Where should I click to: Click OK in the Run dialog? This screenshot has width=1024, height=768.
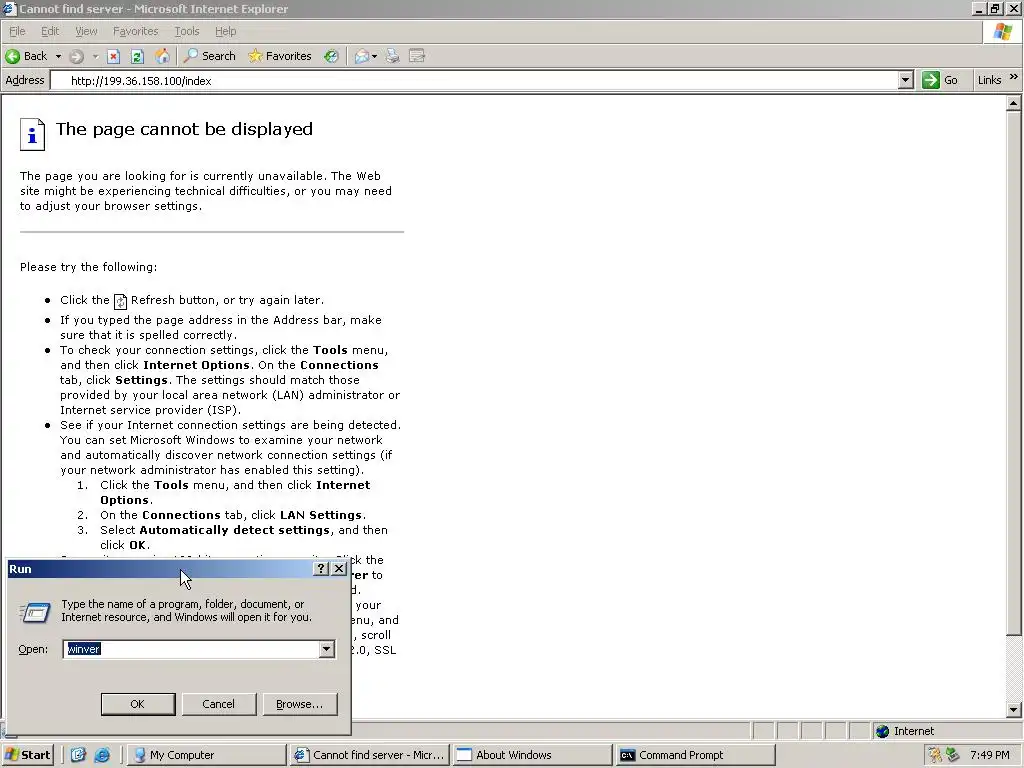[138, 704]
